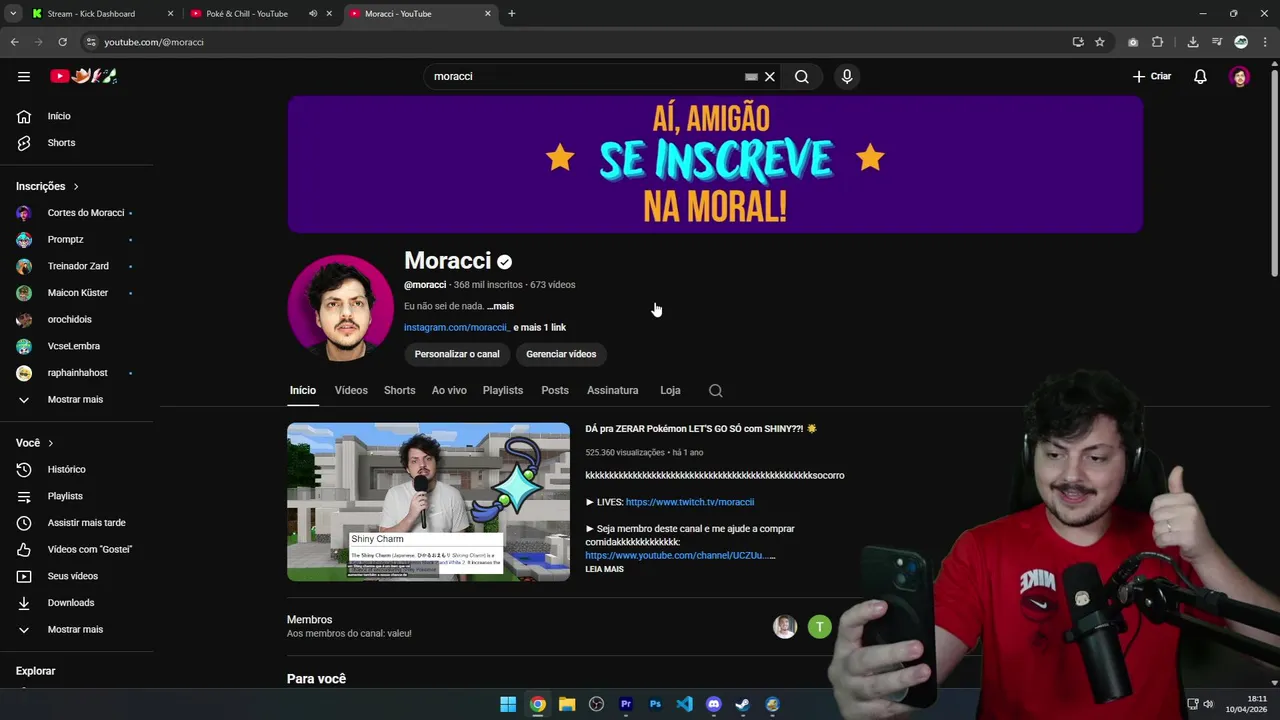The height and width of the screenshot is (720, 1280).
Task: Open File Explorer from taskbar
Action: click(x=567, y=704)
